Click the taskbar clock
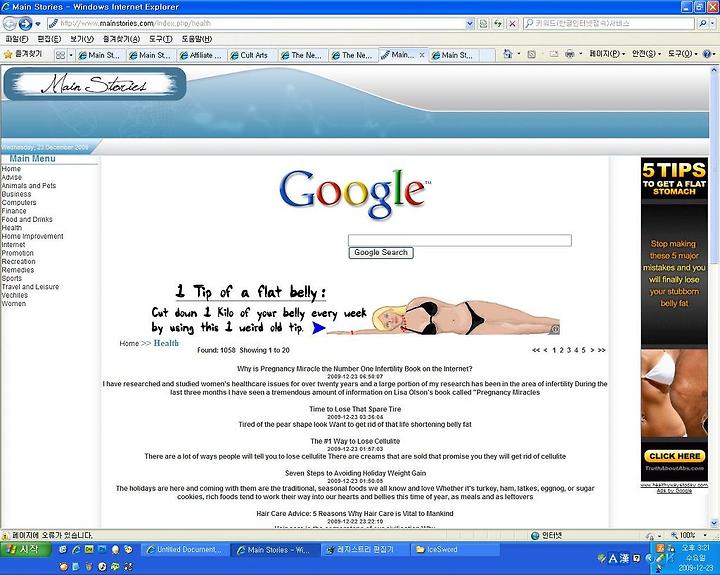Viewport: 720px width, 575px height. [x=695, y=558]
